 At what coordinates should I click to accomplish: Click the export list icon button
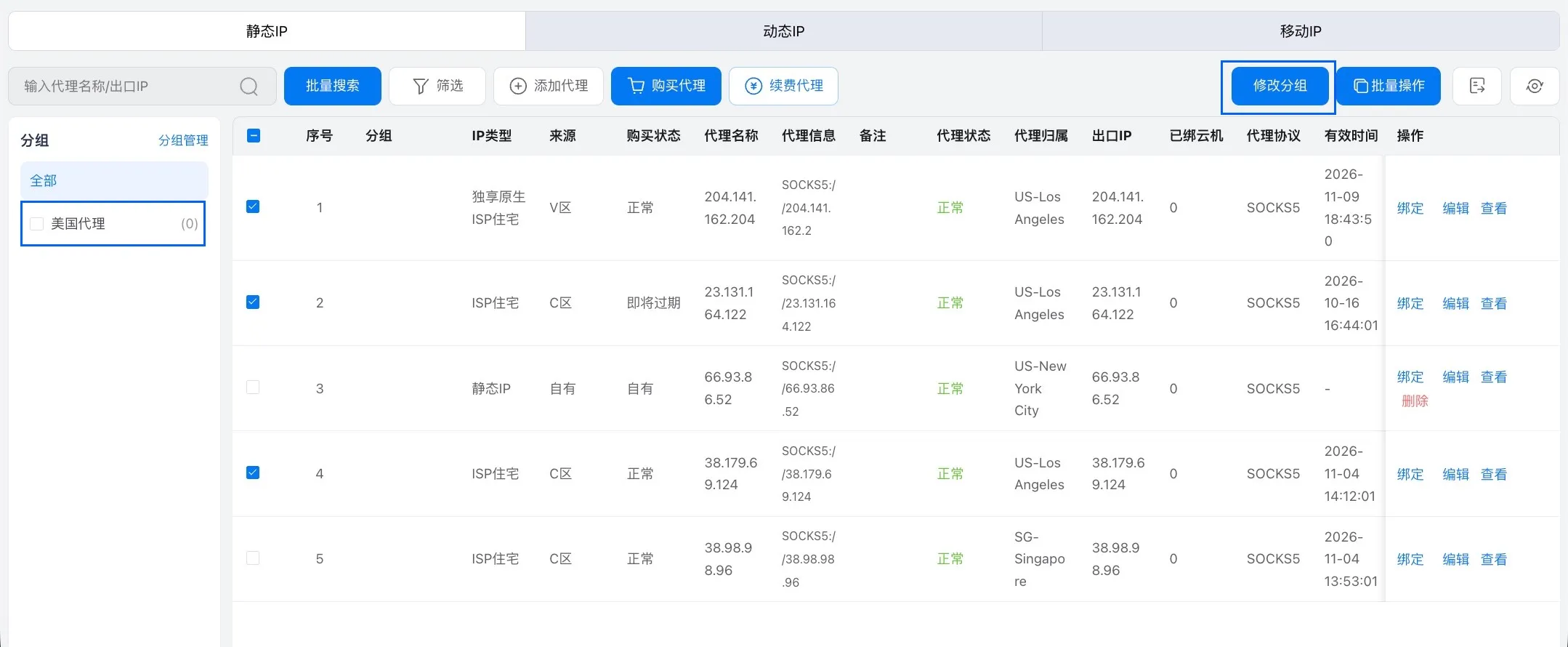[1476, 86]
